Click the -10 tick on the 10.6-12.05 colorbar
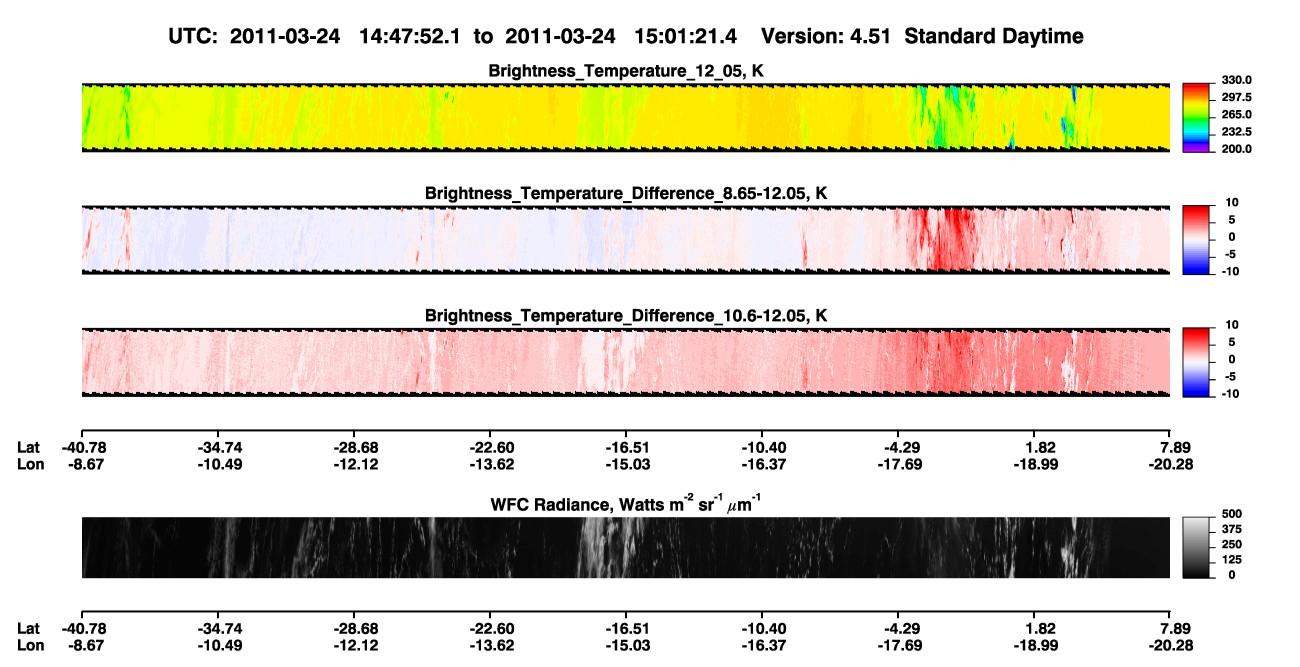The width and height of the screenshot is (1300, 667). pos(1229,394)
